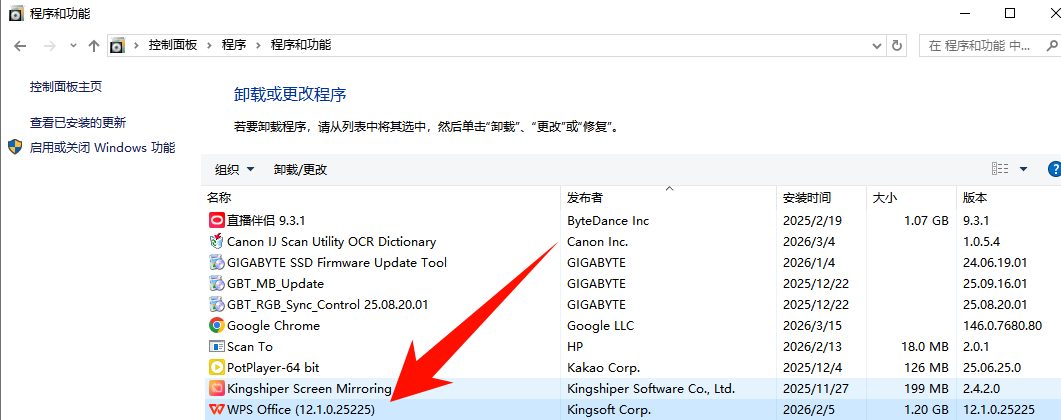1061x420 pixels.
Task: Open Help with the question mark icon
Action: (x=1054, y=169)
